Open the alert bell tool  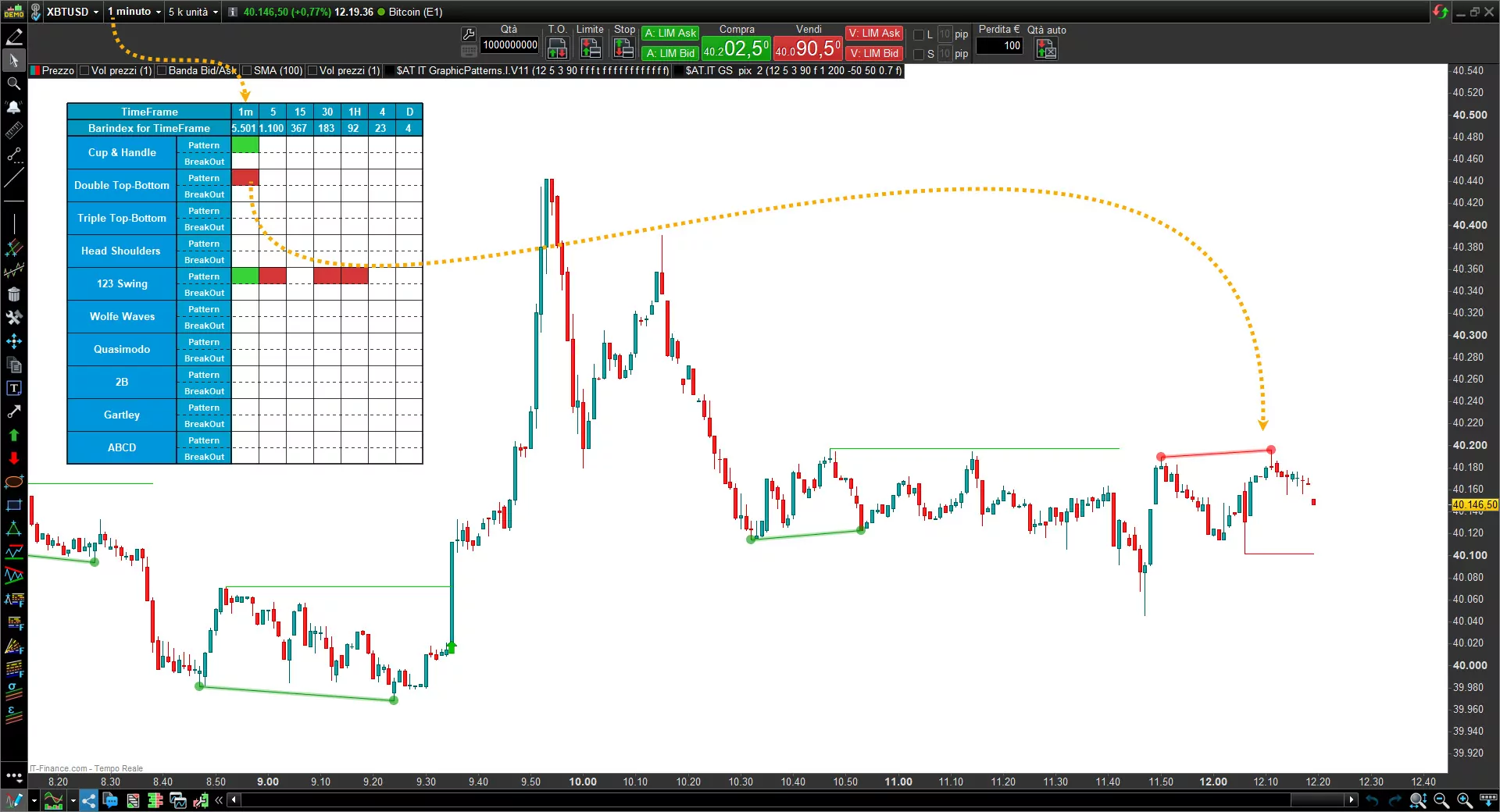tap(14, 107)
